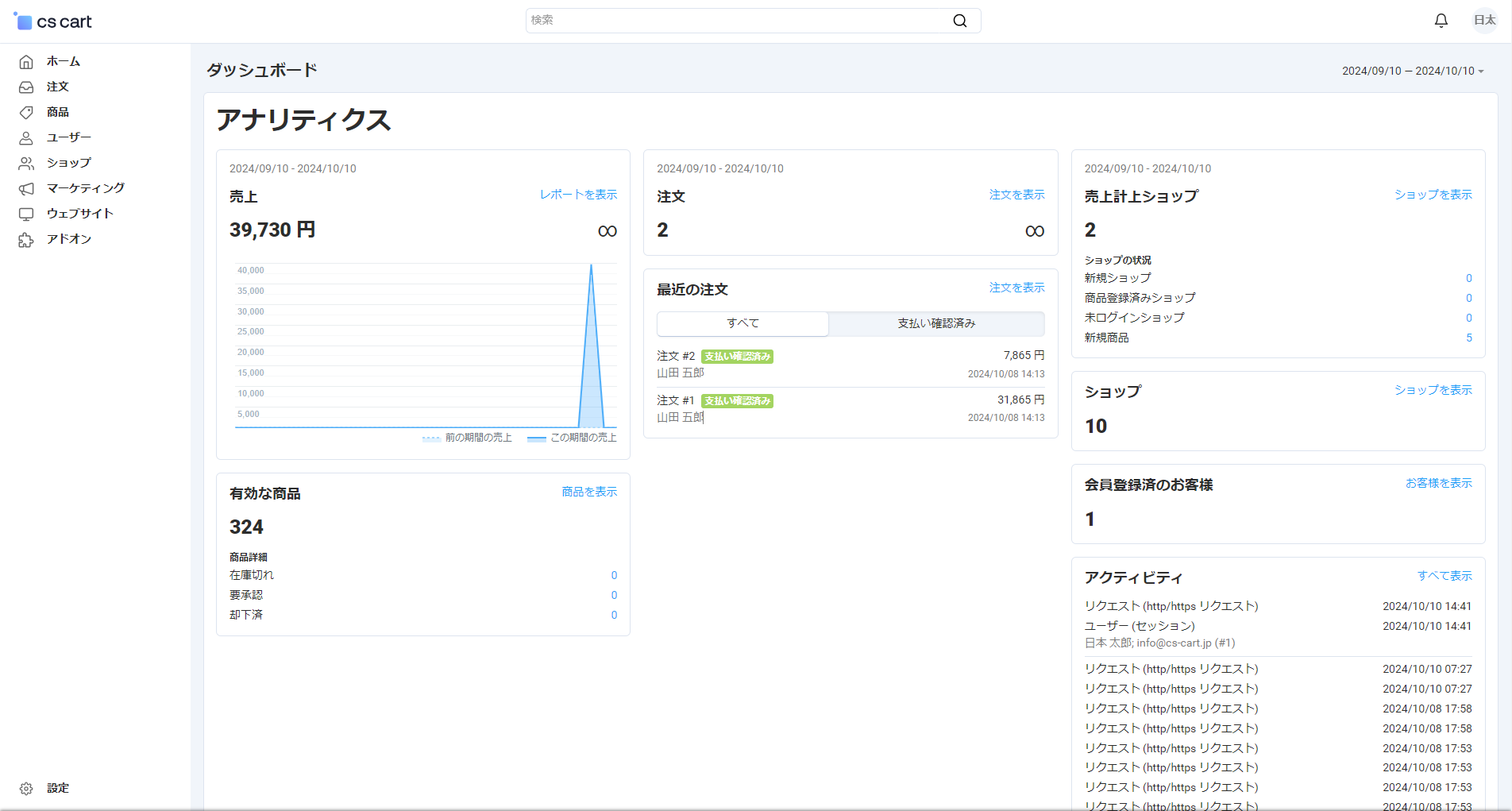Click the Add-ons puzzle piece icon

tap(26, 240)
